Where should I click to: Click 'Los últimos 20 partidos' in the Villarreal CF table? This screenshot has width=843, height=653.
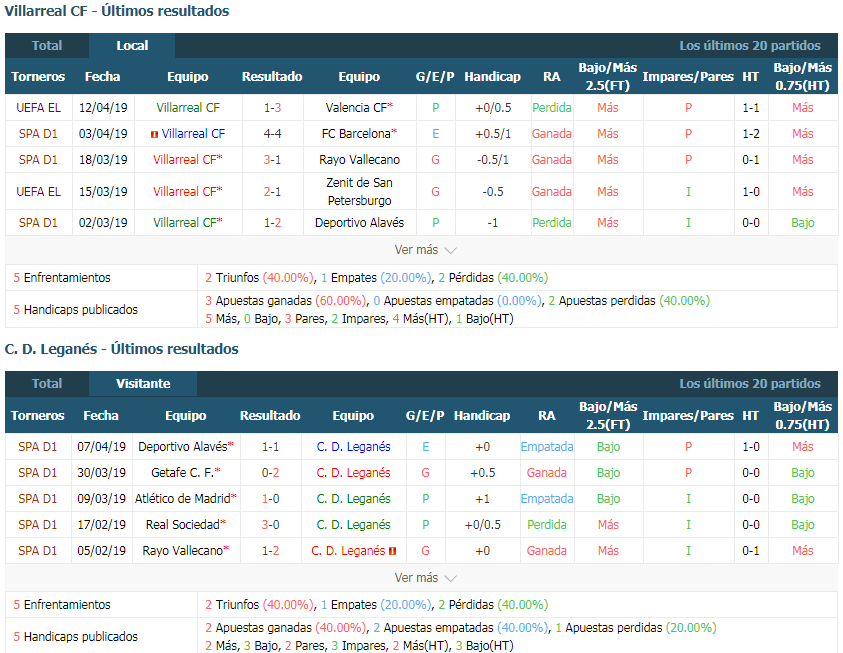point(750,46)
